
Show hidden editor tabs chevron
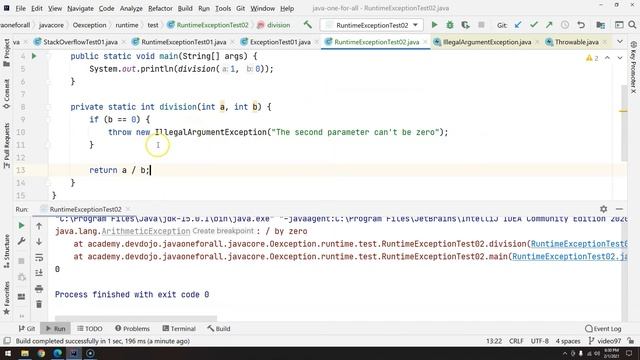(x=620, y=42)
